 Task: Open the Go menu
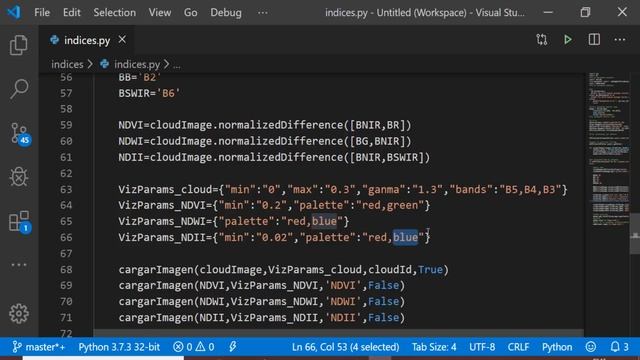(191, 13)
